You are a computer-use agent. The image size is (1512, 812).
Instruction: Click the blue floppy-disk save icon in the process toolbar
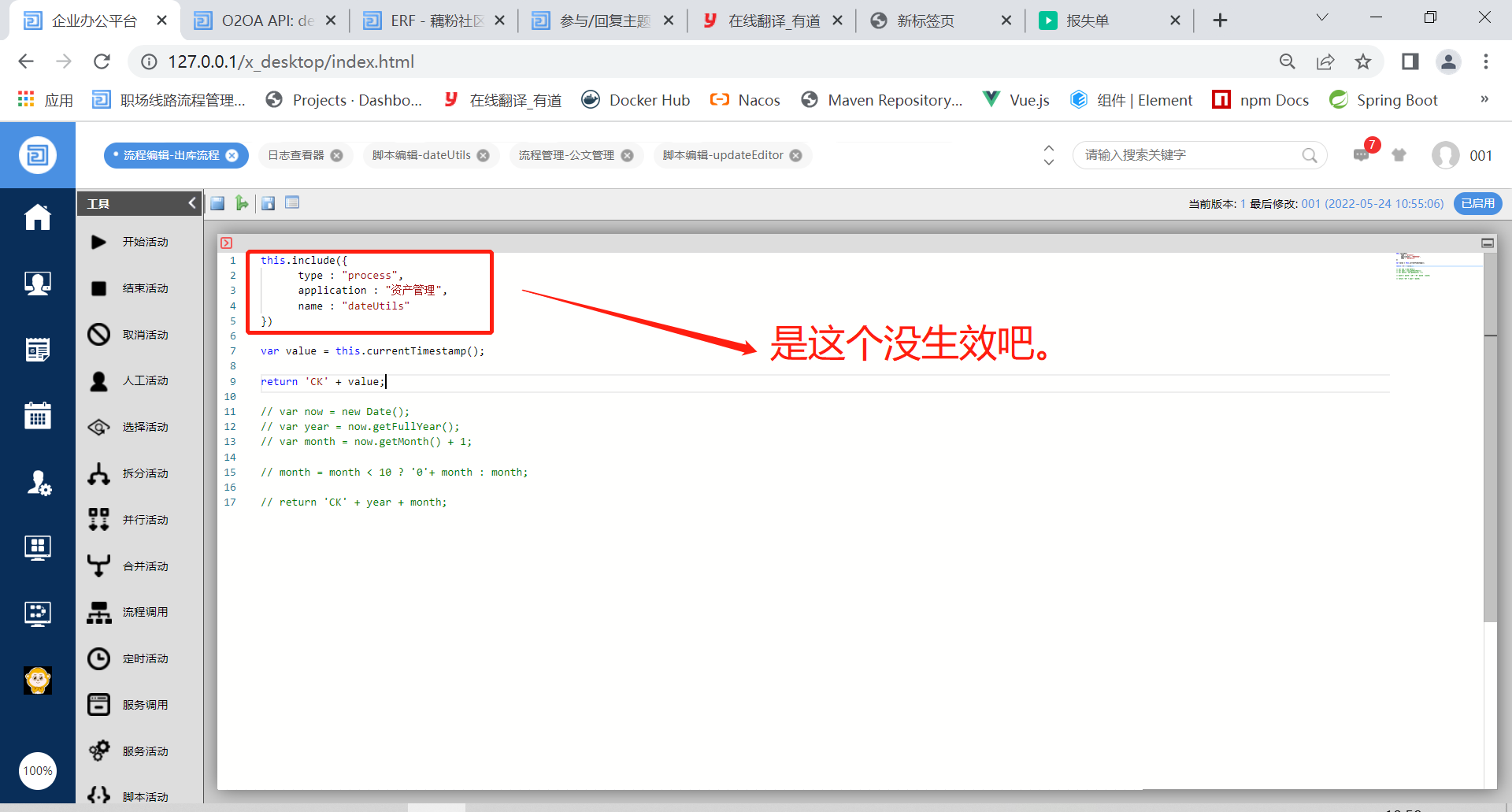point(217,203)
